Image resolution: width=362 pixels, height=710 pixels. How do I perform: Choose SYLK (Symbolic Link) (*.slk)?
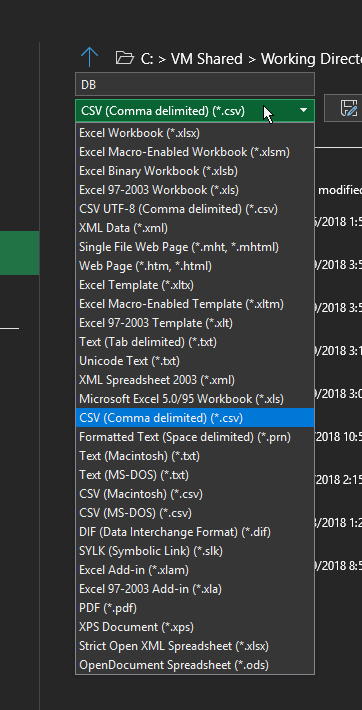(x=195, y=551)
